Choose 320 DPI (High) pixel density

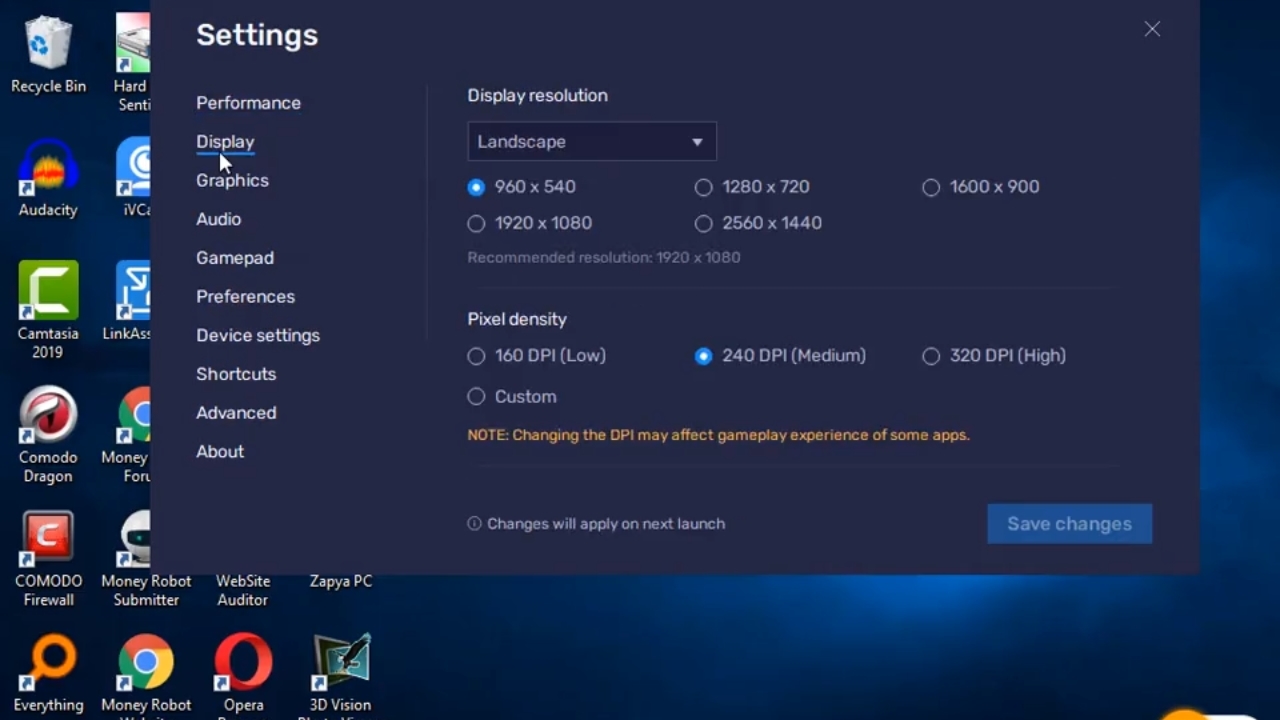pyautogui.click(x=931, y=356)
